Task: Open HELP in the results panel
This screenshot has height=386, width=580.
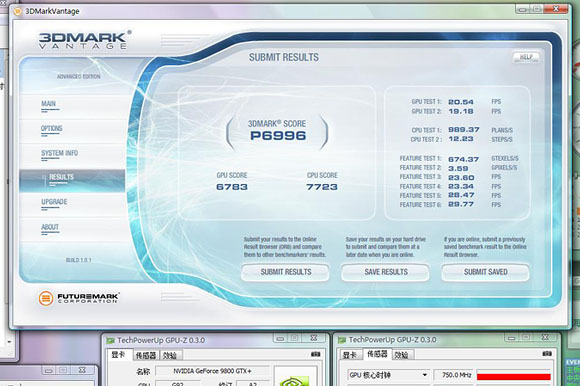Action: click(526, 57)
